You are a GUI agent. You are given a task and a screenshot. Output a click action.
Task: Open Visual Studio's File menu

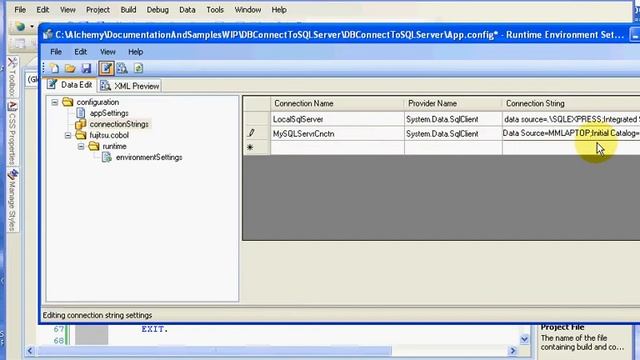pyautogui.click(x=20, y=10)
